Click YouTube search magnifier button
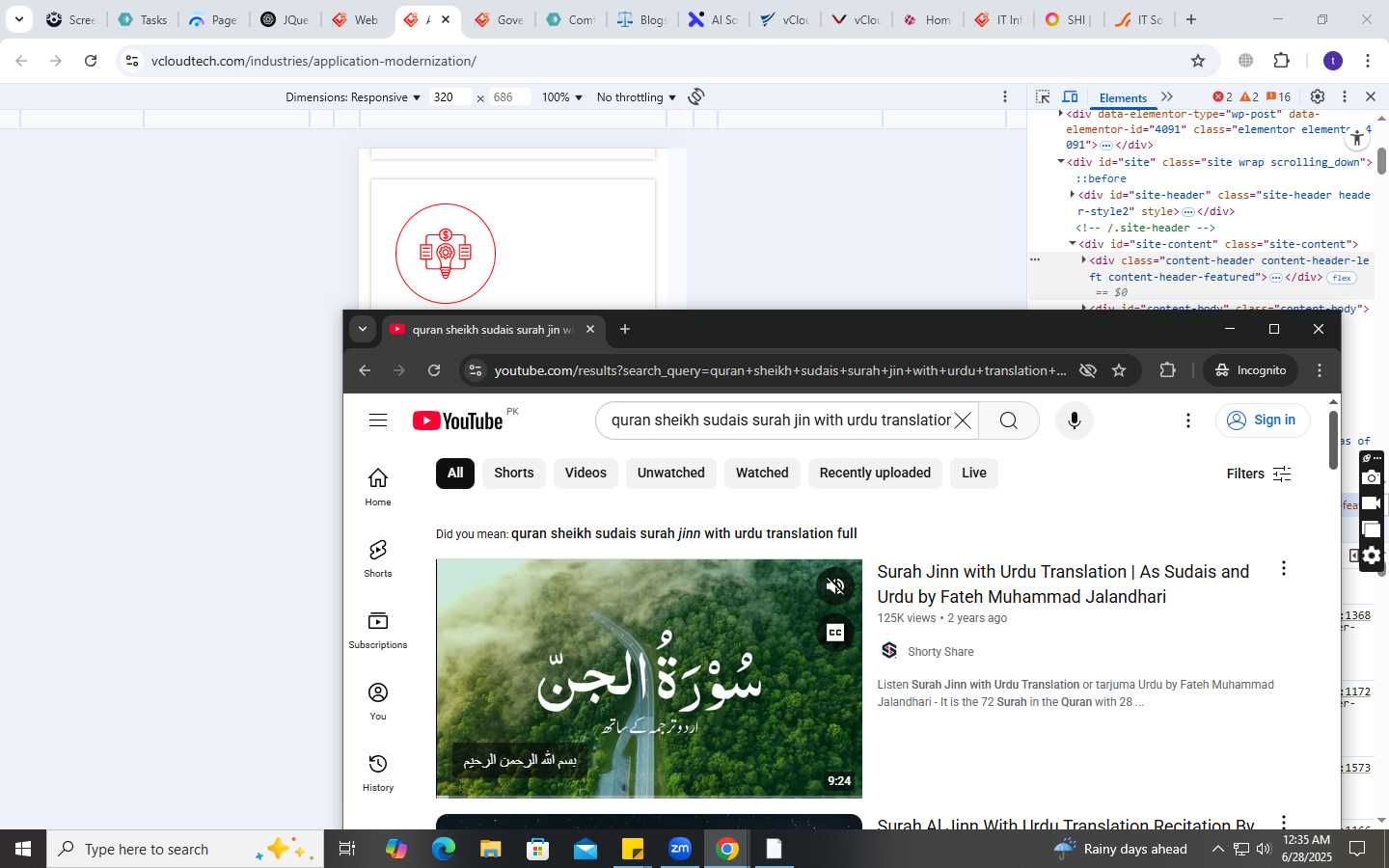 [x=1009, y=420]
